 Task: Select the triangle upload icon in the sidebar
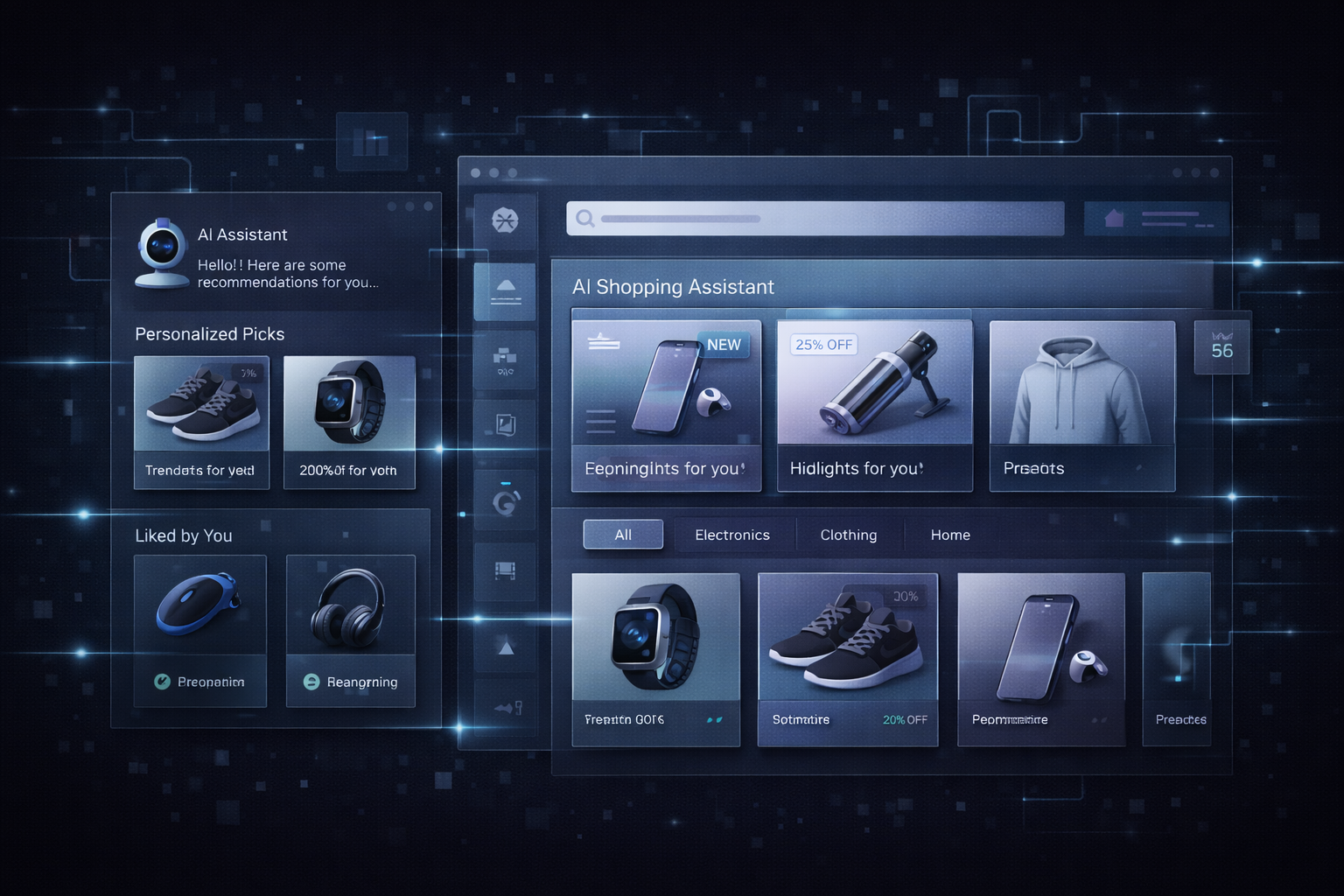[x=506, y=650]
